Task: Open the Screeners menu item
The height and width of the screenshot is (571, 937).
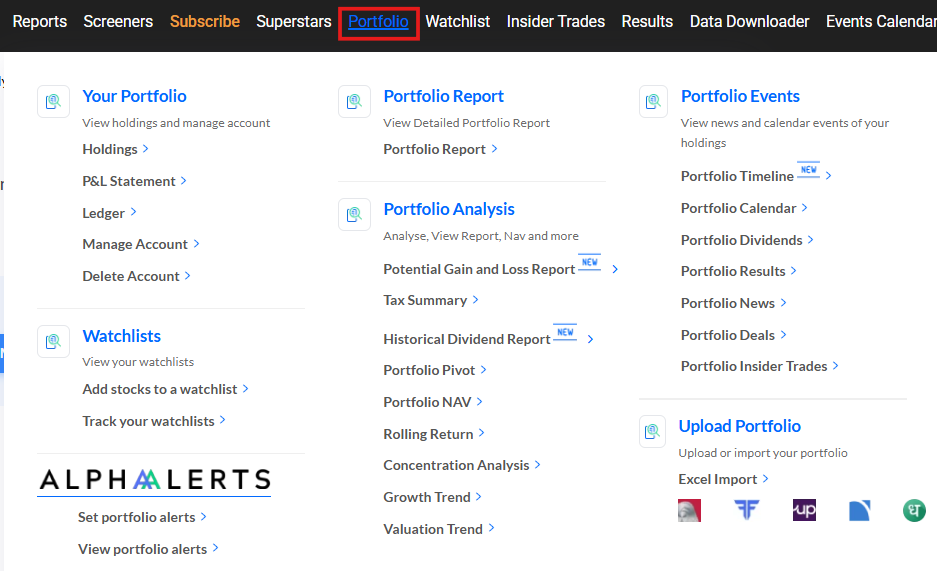Action: (x=118, y=22)
